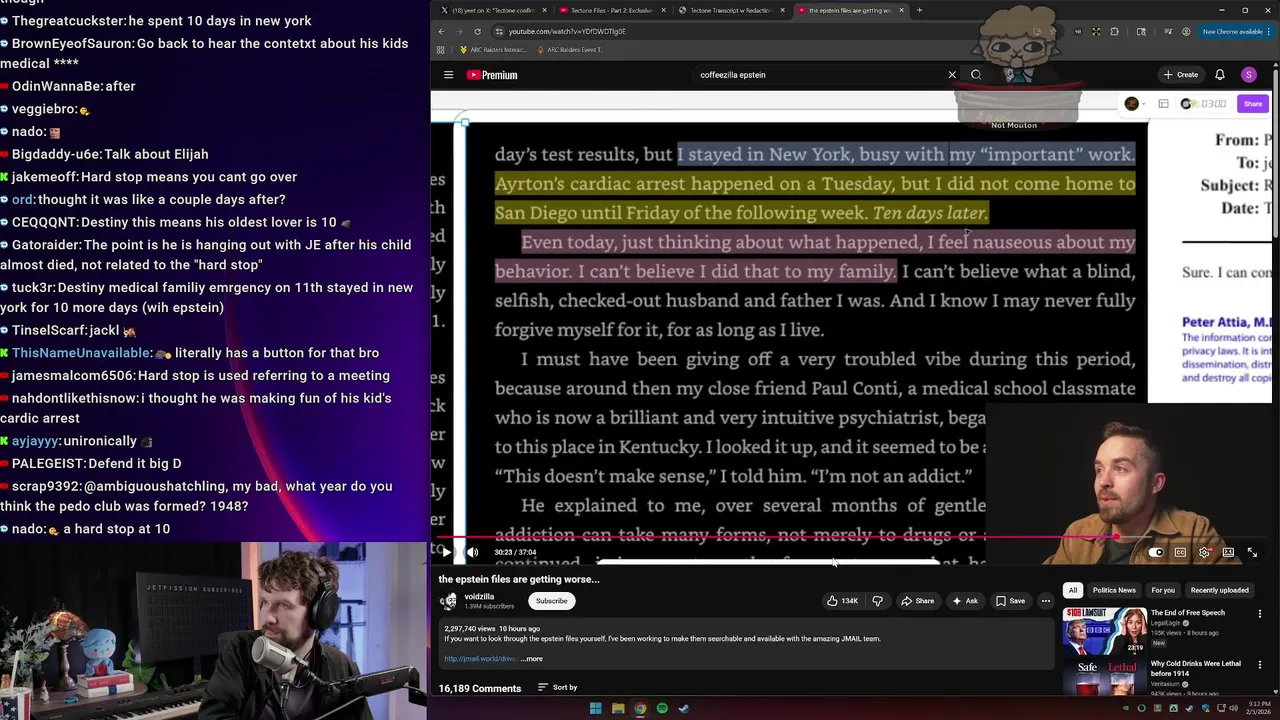Enter fullscreen on the video player
Viewport: 1280px width, 720px height.
(1252, 552)
